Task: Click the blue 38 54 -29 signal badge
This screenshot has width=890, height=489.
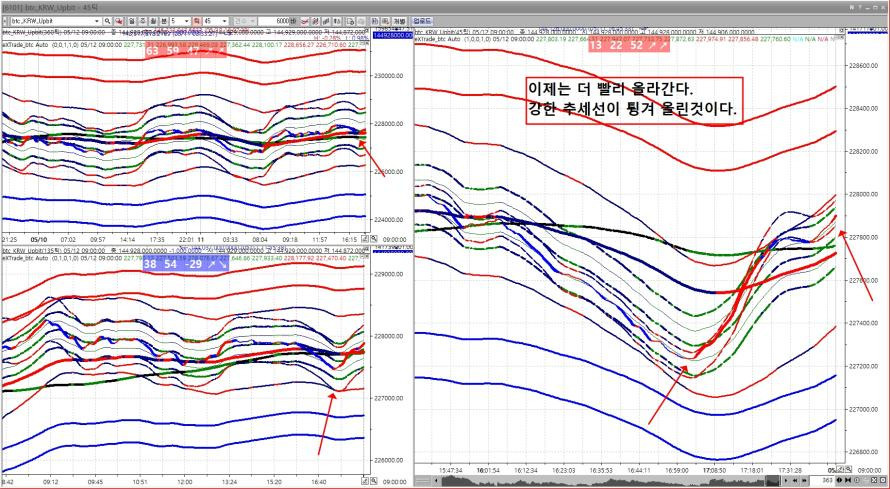Action: click(x=186, y=264)
